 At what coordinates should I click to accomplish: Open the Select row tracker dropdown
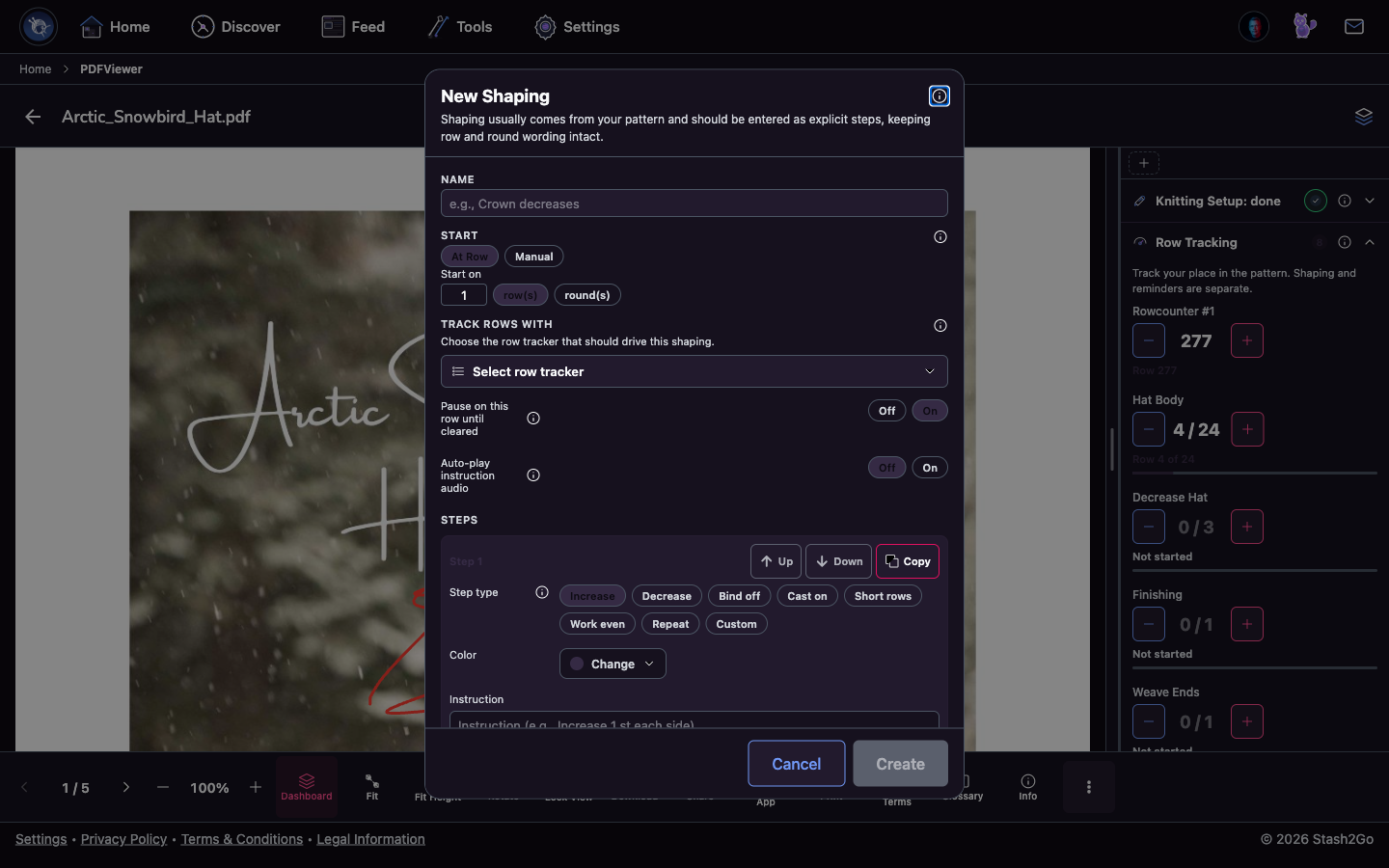coord(694,371)
